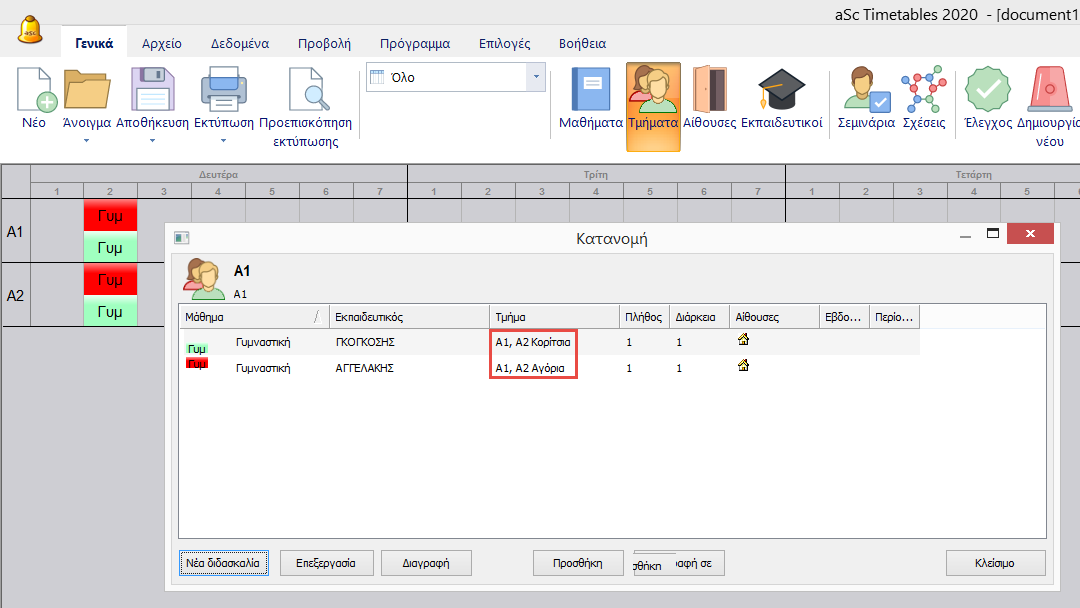Open the Αίθουσες classrooms door icon
Viewport: 1080px width, 608px height.
tap(709, 92)
